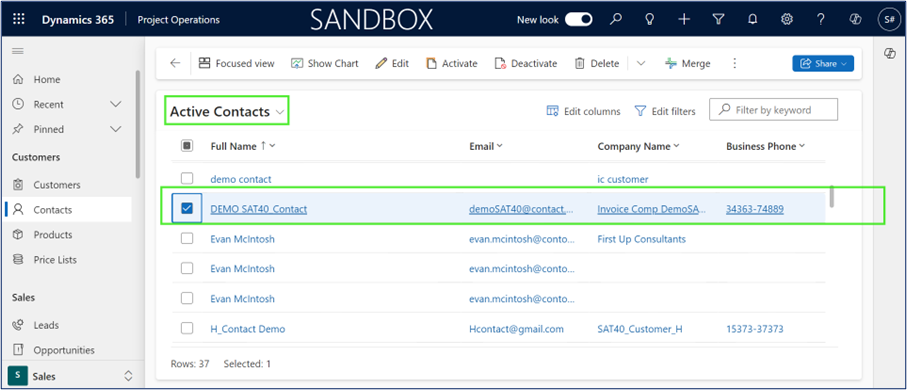The height and width of the screenshot is (390, 907).
Task: Check the Evan McIntosh First Up Consultants row
Action: pos(187,238)
